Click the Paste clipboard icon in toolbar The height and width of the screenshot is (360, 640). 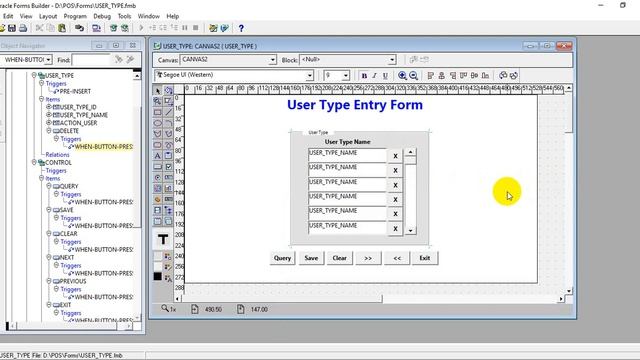(x=62, y=28)
